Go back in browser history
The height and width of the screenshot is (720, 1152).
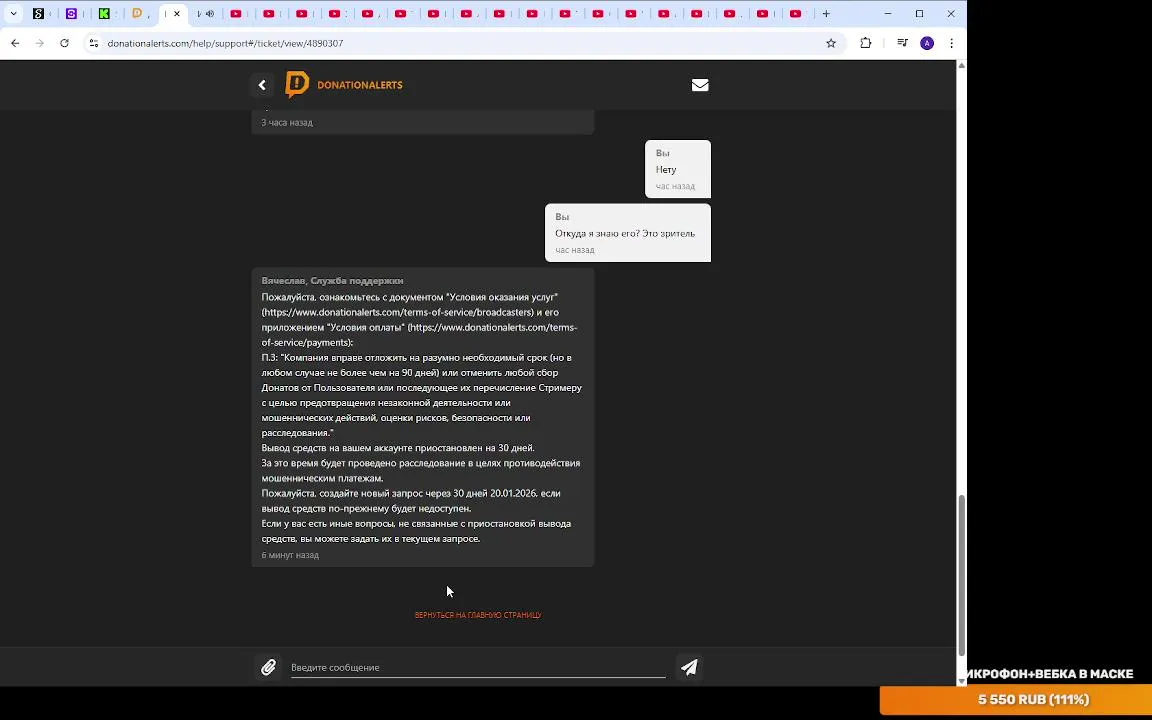(x=15, y=43)
